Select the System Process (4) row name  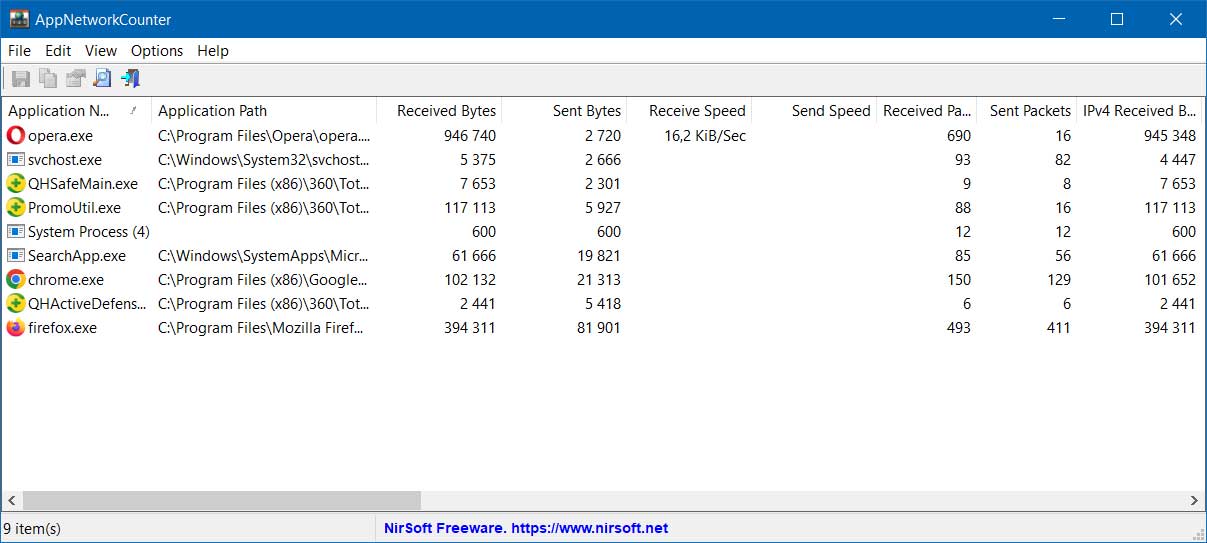point(89,231)
